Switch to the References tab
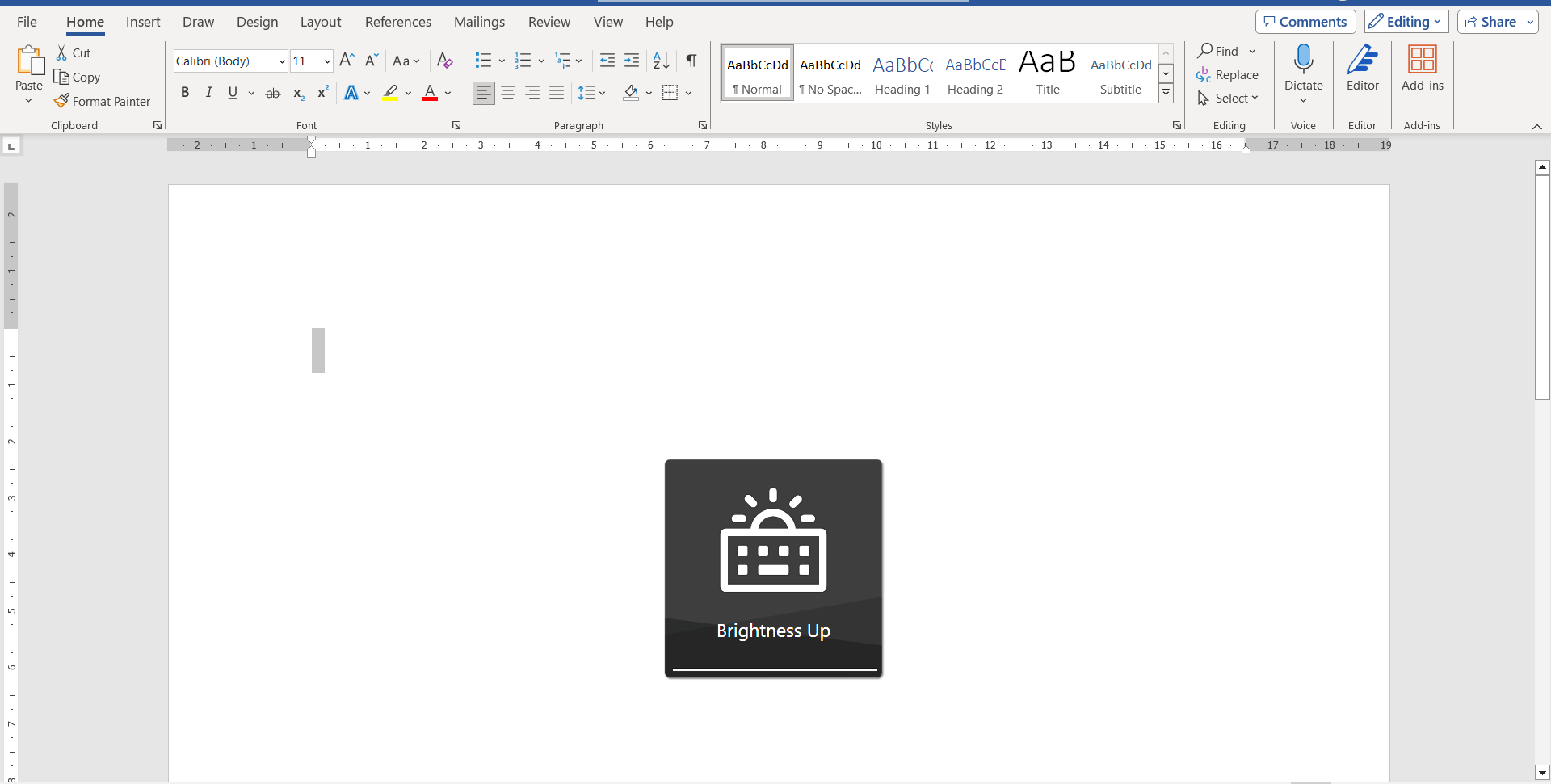 398,22
